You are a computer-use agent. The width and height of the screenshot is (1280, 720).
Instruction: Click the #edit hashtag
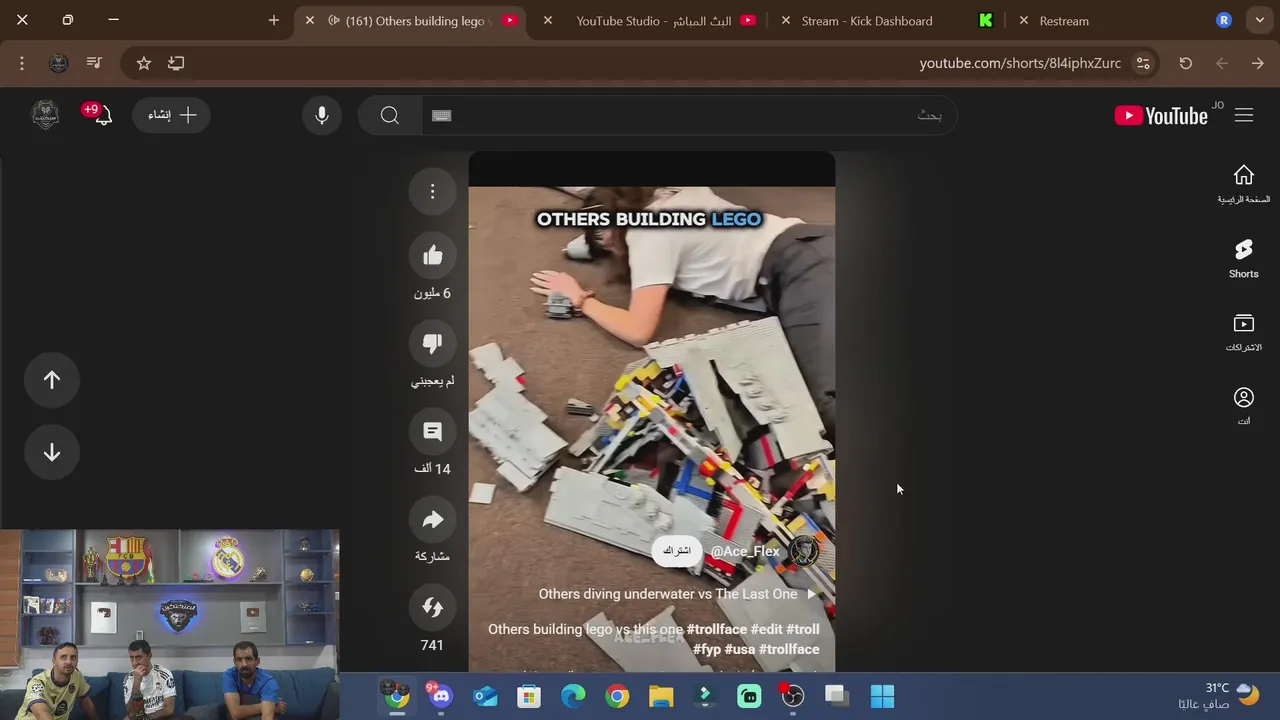coord(767,629)
